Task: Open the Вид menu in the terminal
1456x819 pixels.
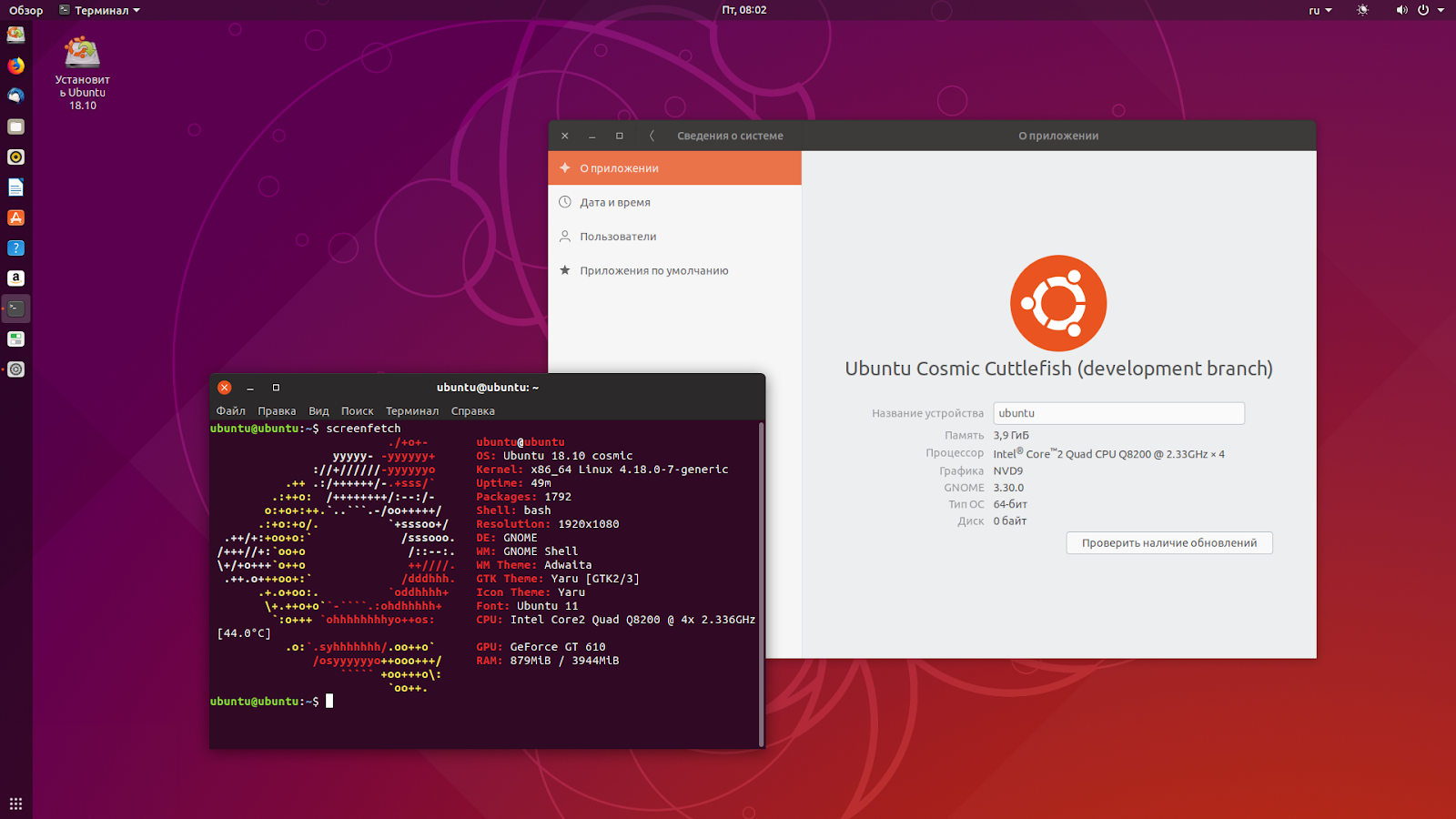Action: coord(318,411)
